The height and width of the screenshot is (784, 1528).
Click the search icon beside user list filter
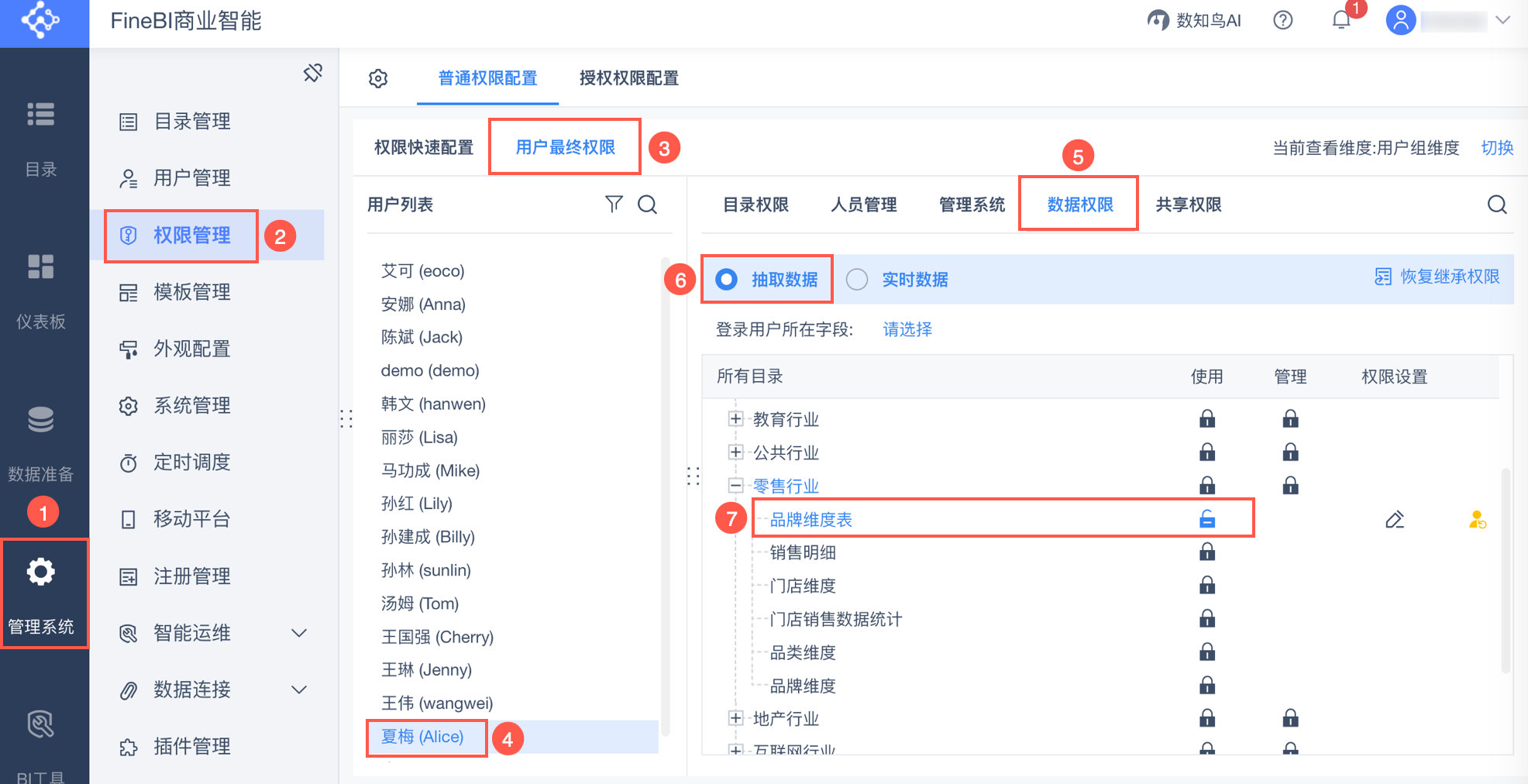pos(647,205)
